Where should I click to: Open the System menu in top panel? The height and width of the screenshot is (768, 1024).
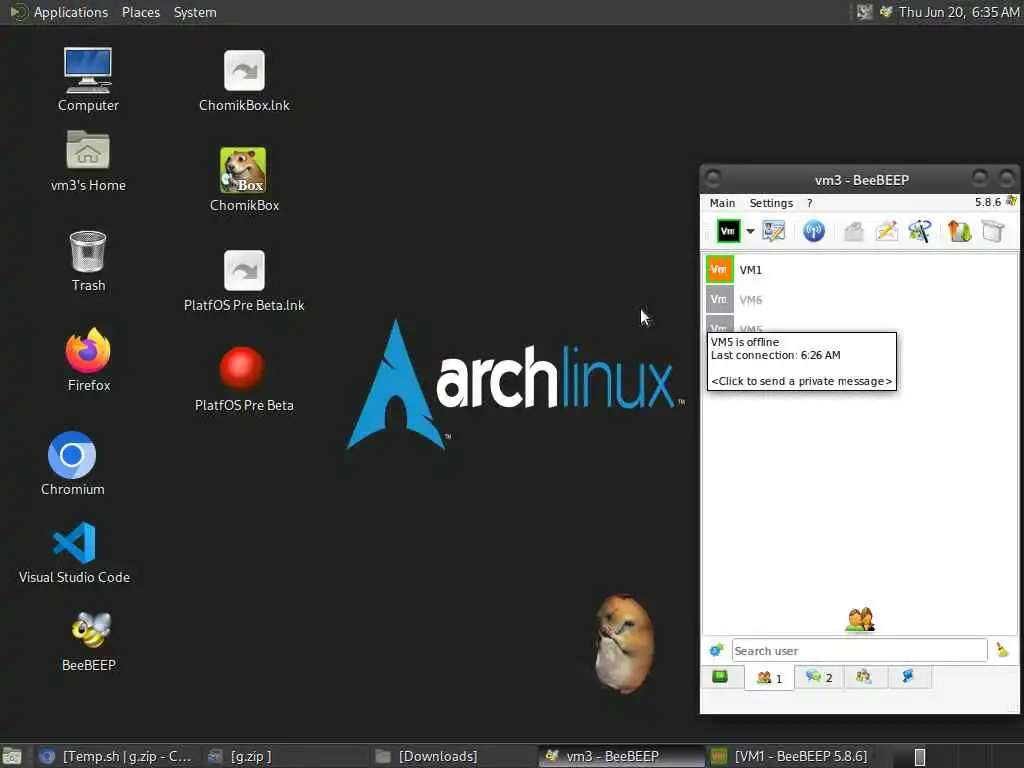[x=195, y=12]
